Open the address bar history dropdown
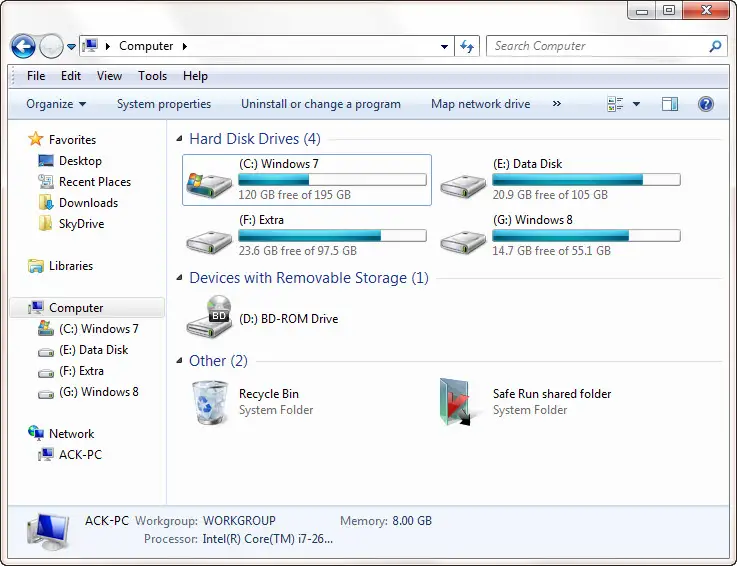The height and width of the screenshot is (566, 737). [x=444, y=47]
